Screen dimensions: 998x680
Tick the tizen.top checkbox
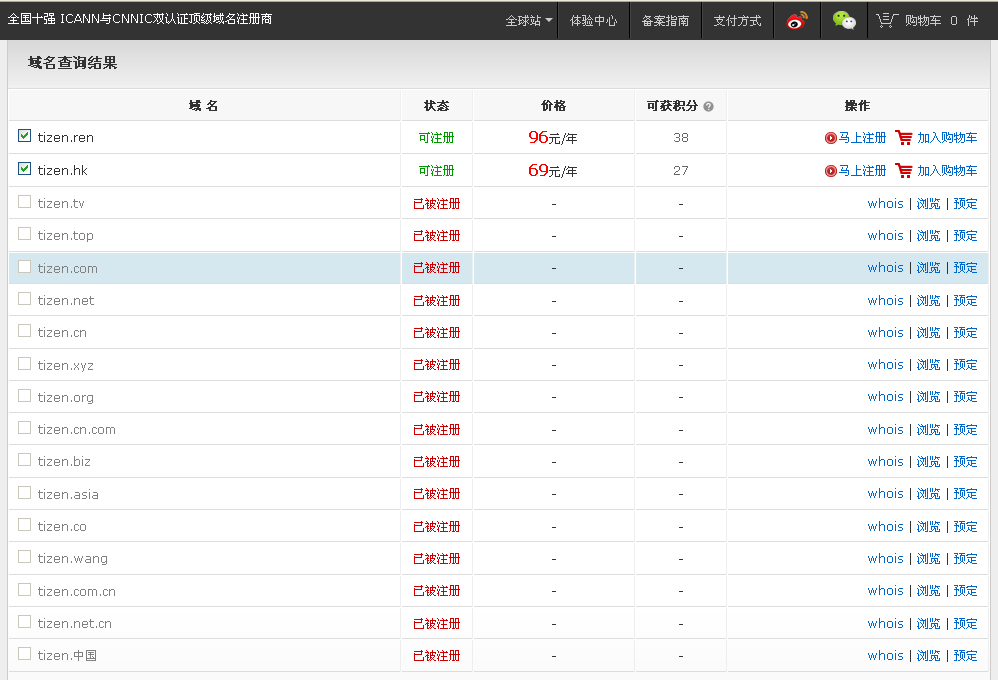[24, 234]
